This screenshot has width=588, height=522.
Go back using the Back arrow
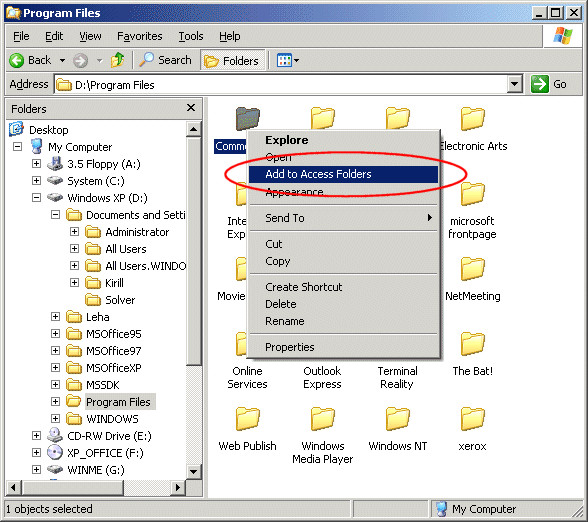click(x=30, y=60)
